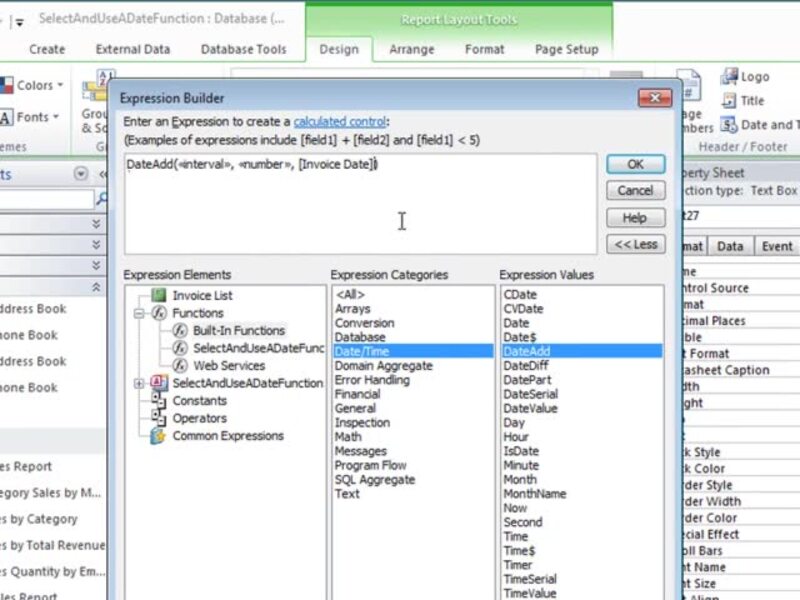Click the Title icon in ribbon
The width and height of the screenshot is (800, 600).
pos(727,101)
